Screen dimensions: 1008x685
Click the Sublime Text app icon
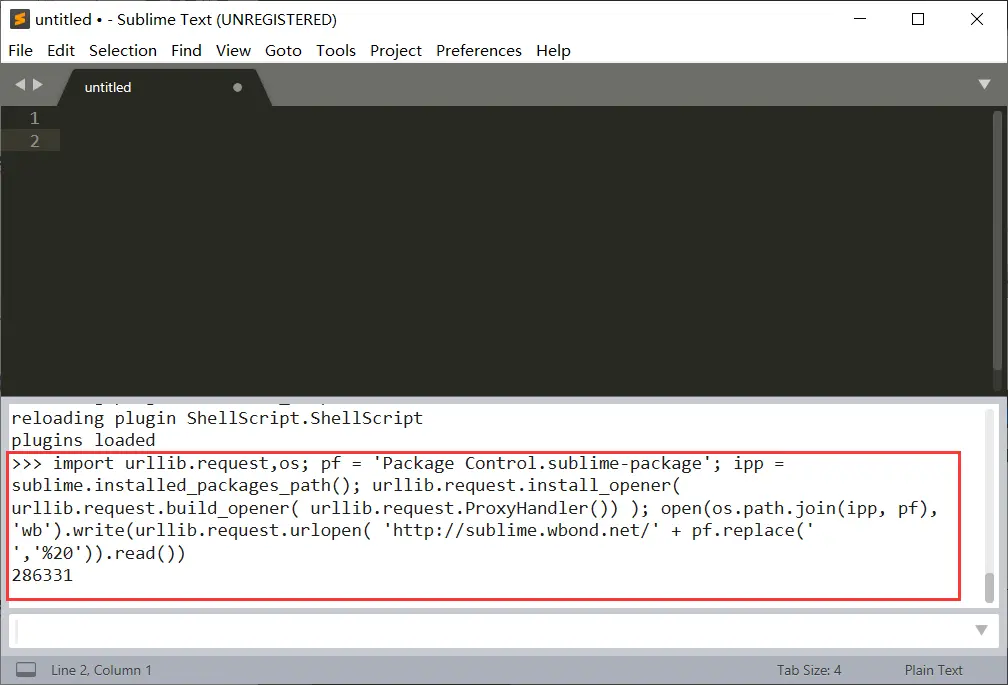[20, 19]
